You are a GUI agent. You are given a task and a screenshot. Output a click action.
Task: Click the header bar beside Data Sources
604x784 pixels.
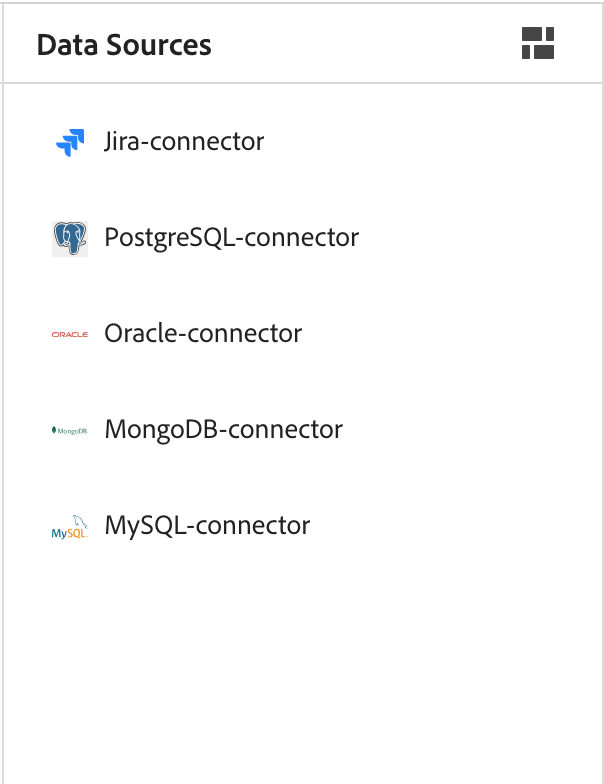[x=360, y=44]
